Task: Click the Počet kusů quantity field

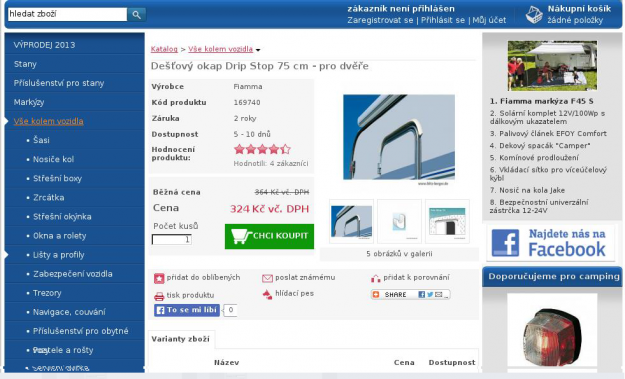Action: [172, 239]
